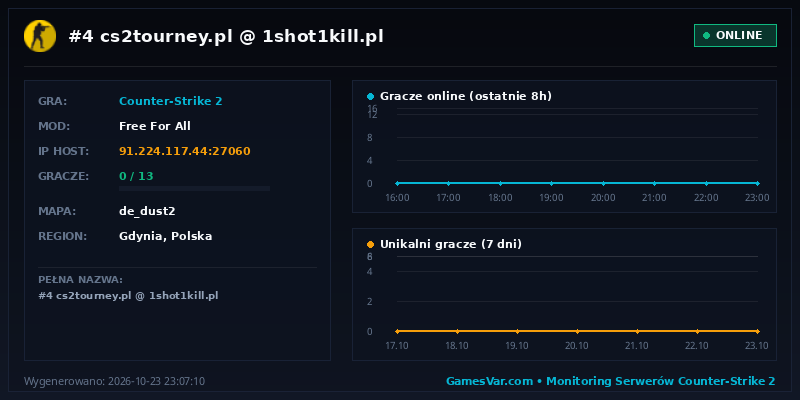Click the 23:00 data point on players chart
Image resolution: width=800 pixels, height=400 pixels.
(x=758, y=183)
